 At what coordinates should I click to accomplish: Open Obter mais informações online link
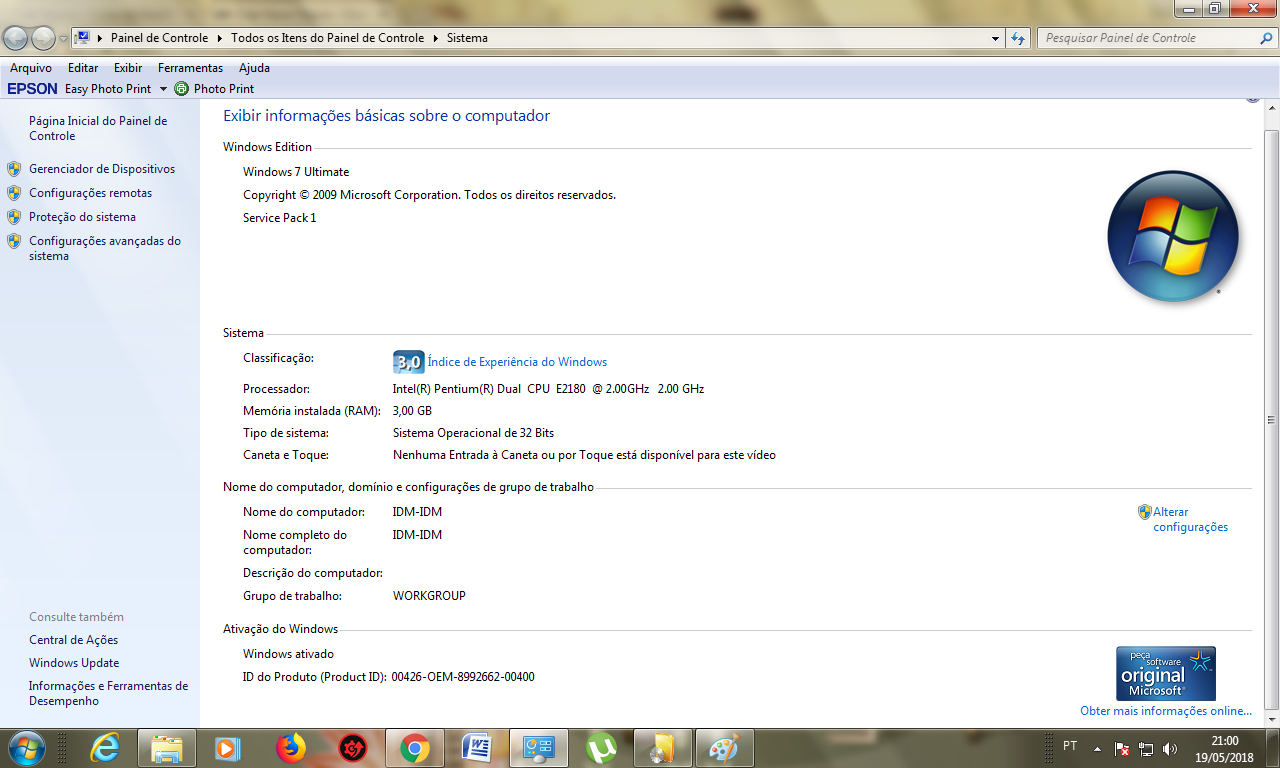click(x=1166, y=711)
